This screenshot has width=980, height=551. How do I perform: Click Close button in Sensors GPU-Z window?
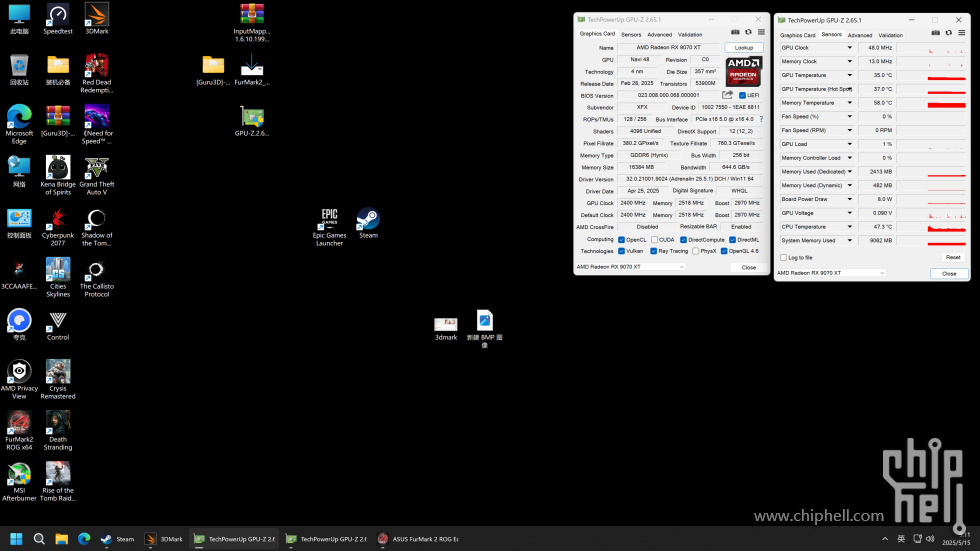(949, 274)
